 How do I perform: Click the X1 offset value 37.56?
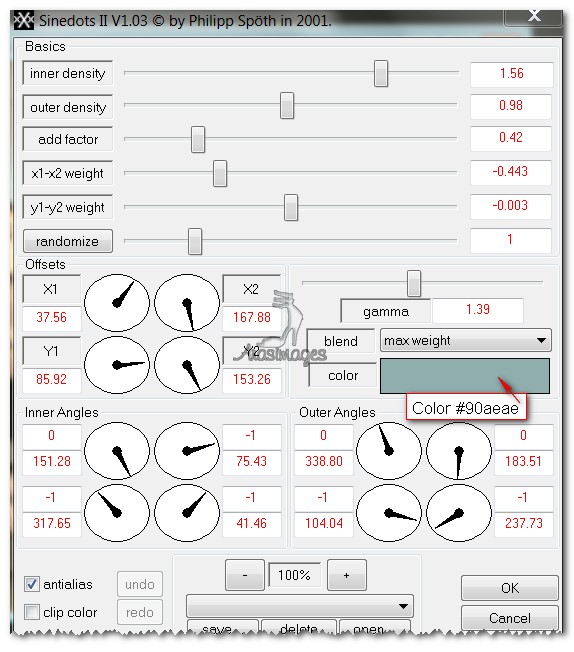click(x=52, y=318)
